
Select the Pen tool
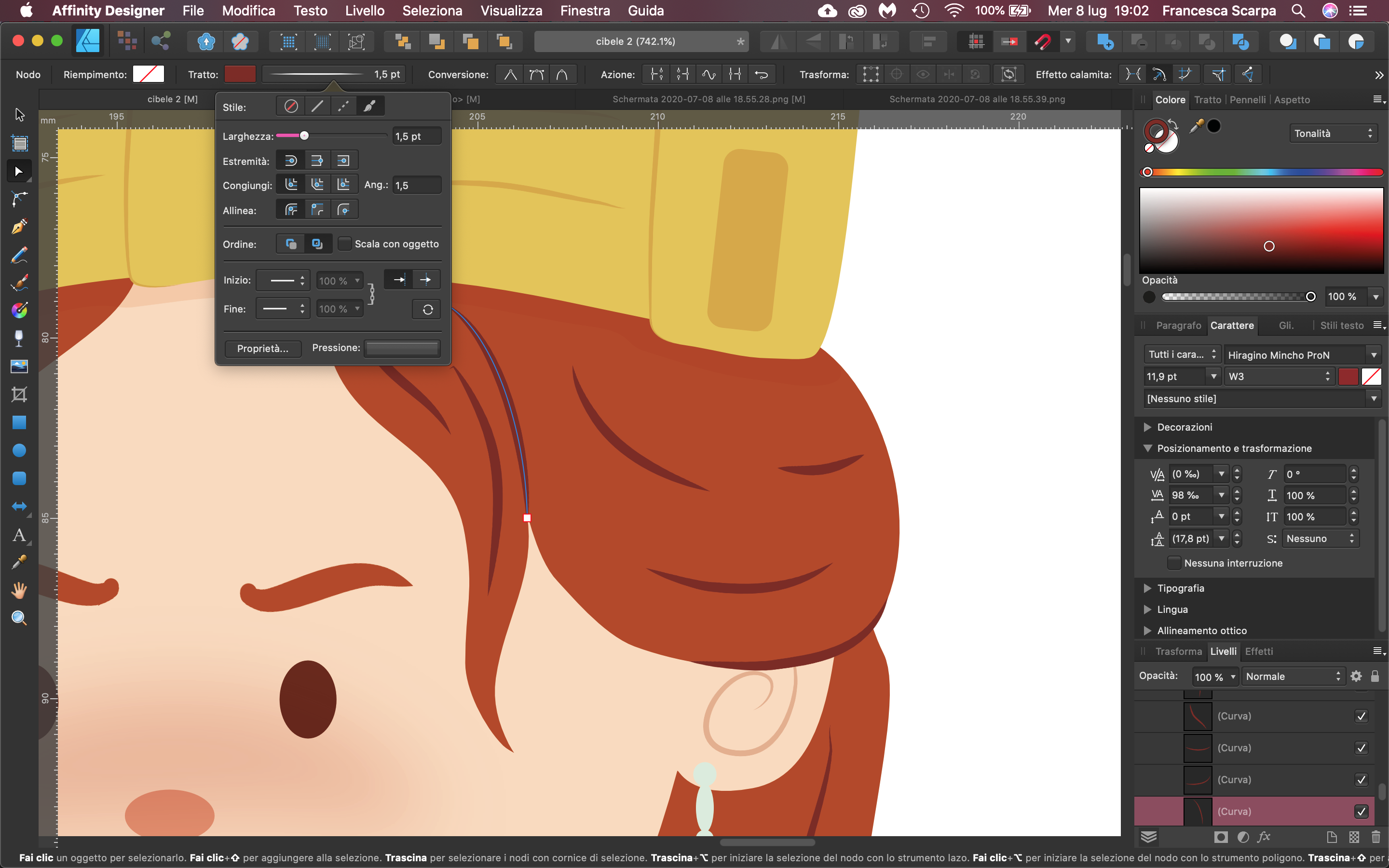click(x=19, y=227)
